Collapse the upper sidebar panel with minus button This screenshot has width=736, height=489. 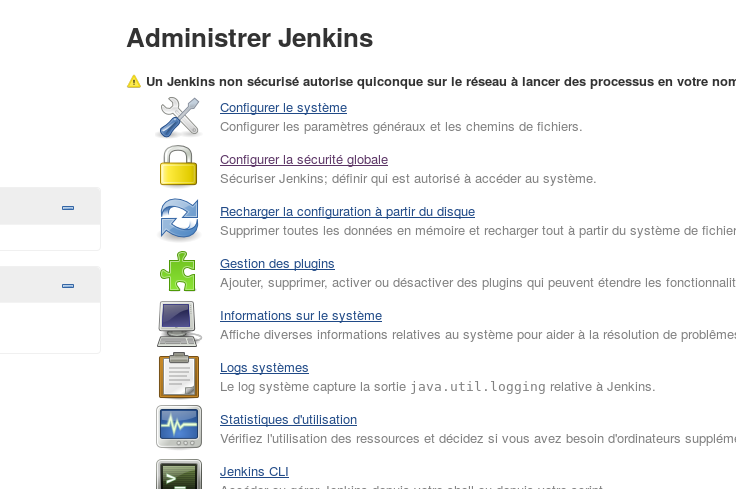click(x=68, y=208)
